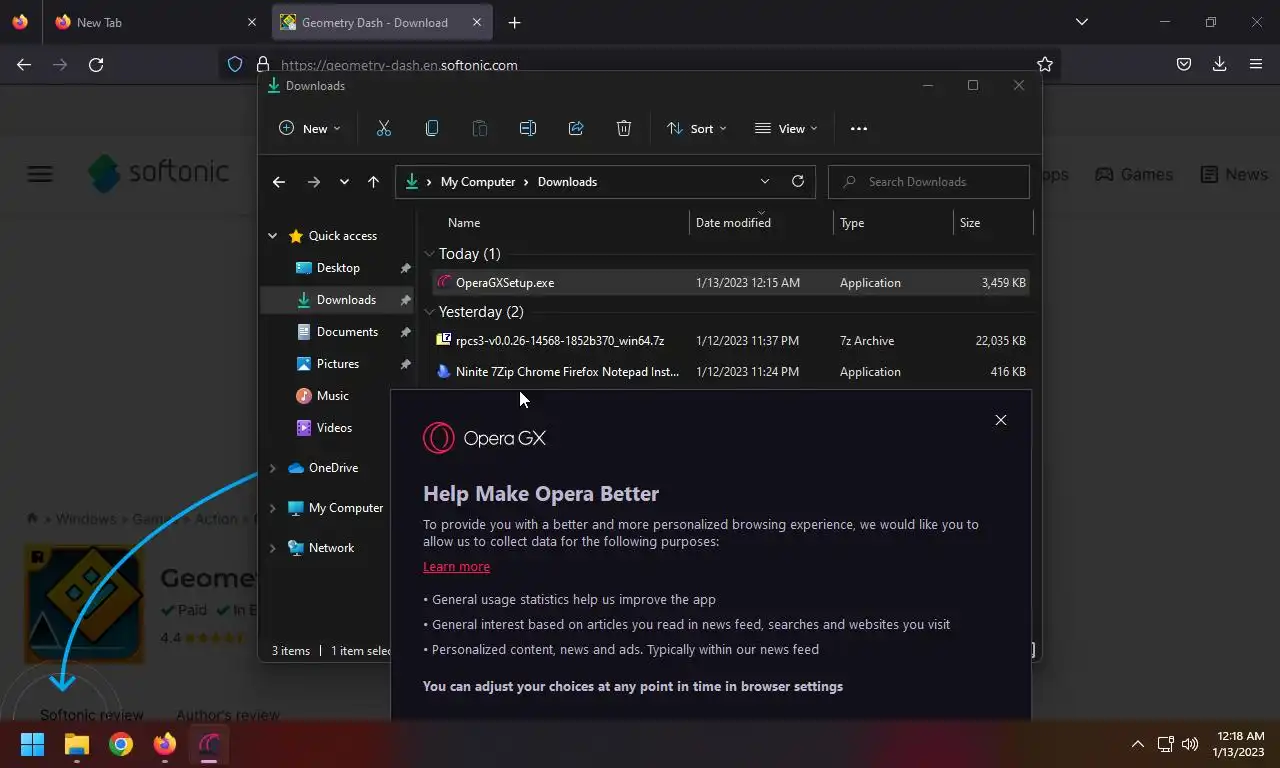Expand the address bar history dropdown
Image resolution: width=1280 pixels, height=768 pixels.
(765, 181)
